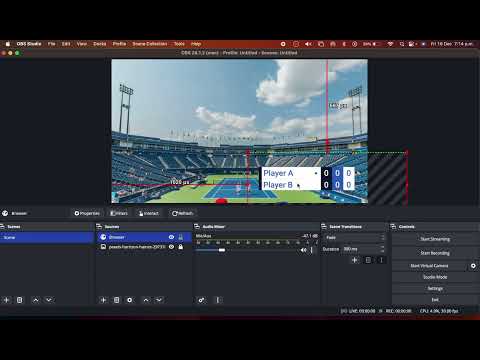Click the Exit button
This screenshot has width=480, height=360.
click(x=435, y=300)
